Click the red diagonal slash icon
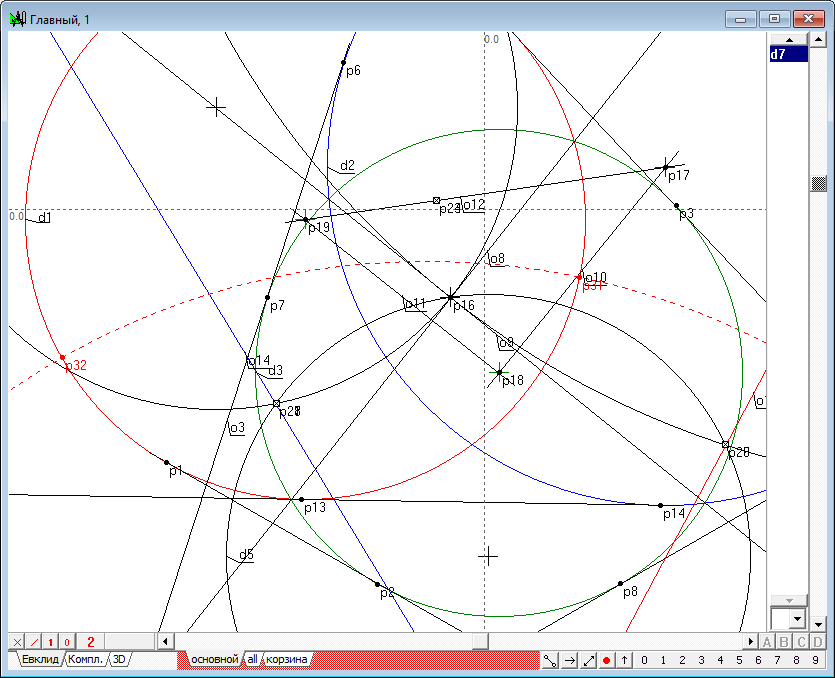This screenshot has width=835, height=678. click(34, 642)
